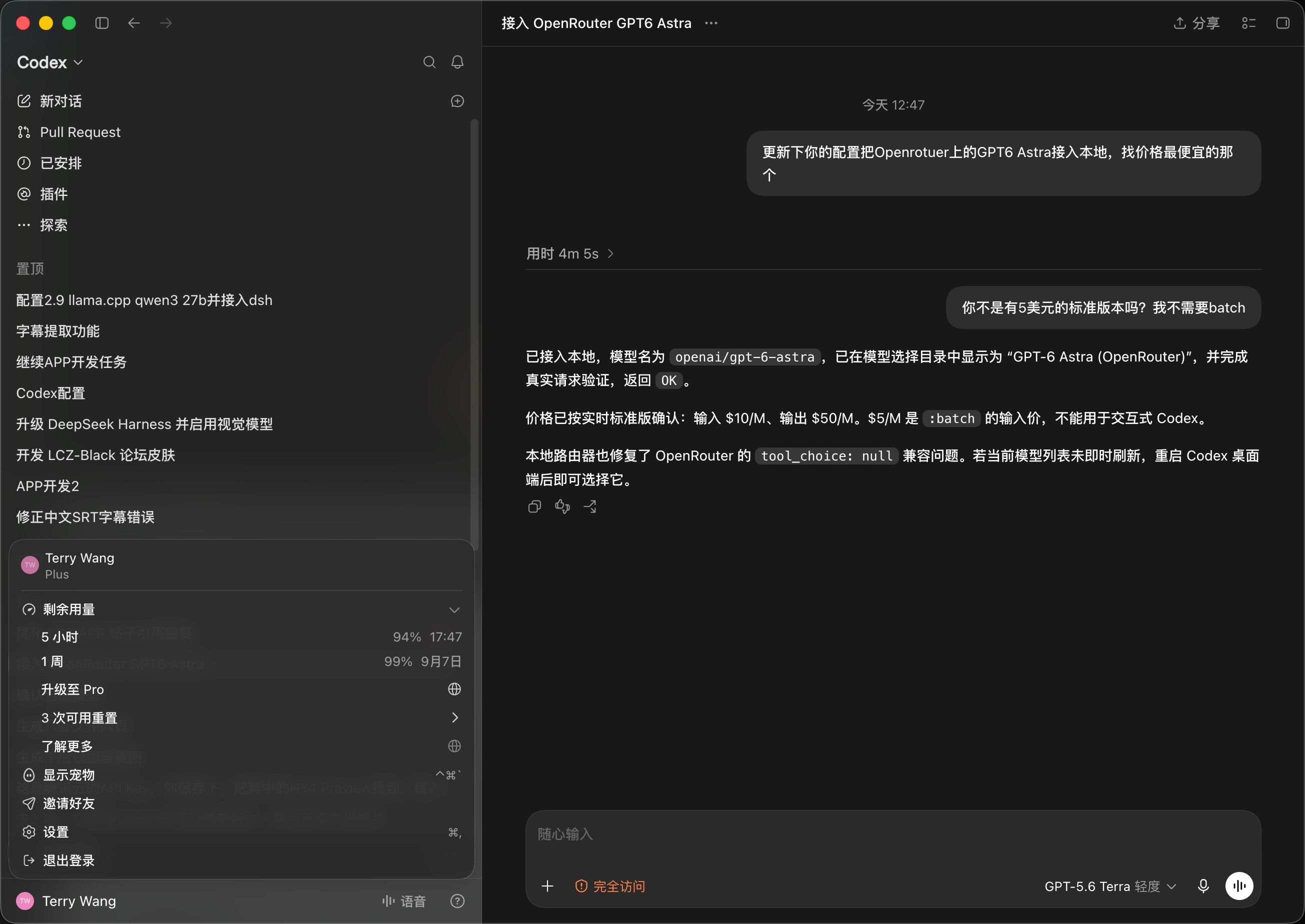Viewport: 1305px width, 924px height.
Task: Click Terry Wang profile button at bottom
Action: click(x=66, y=900)
